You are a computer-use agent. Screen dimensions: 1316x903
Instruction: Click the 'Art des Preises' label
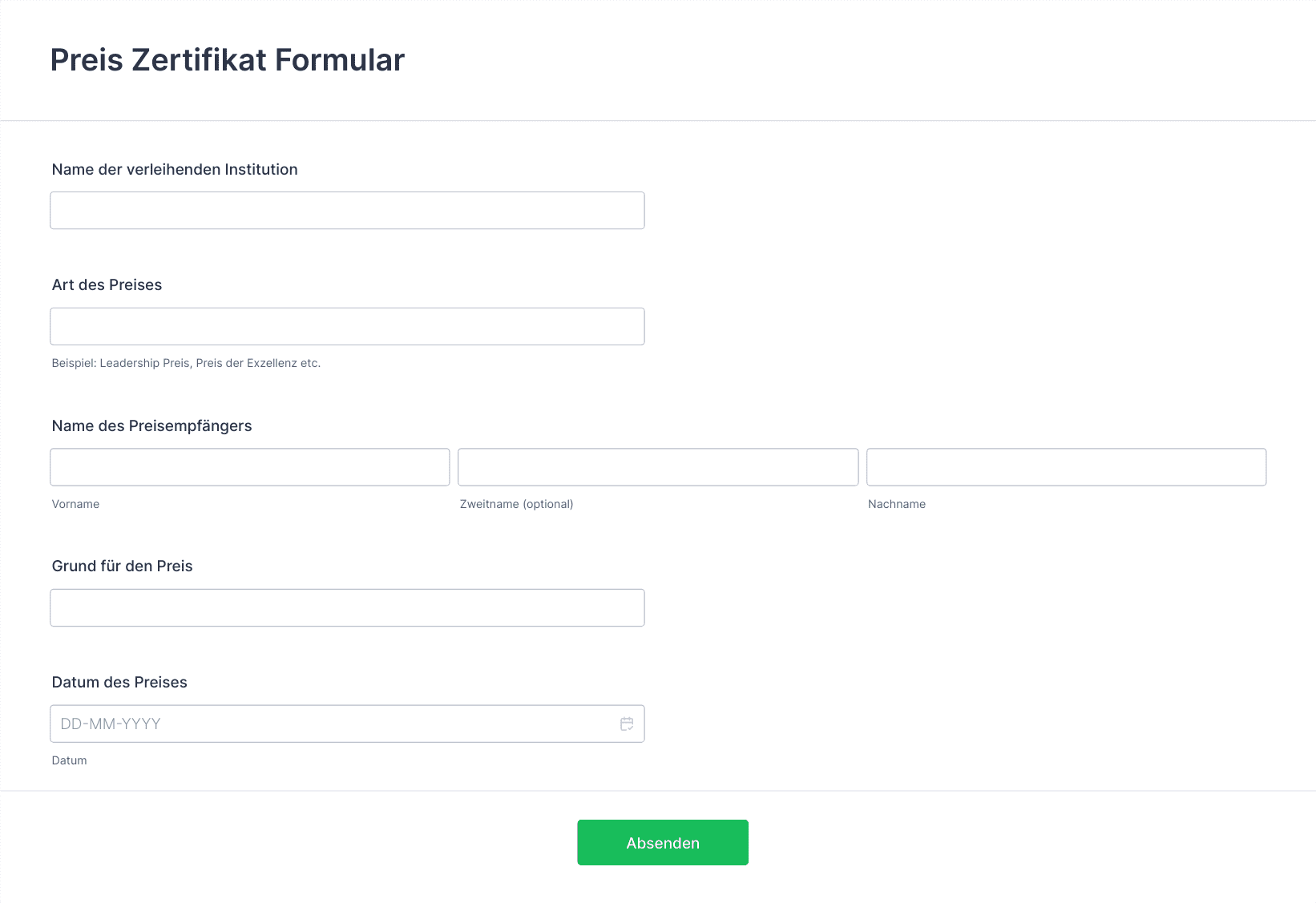point(107,284)
